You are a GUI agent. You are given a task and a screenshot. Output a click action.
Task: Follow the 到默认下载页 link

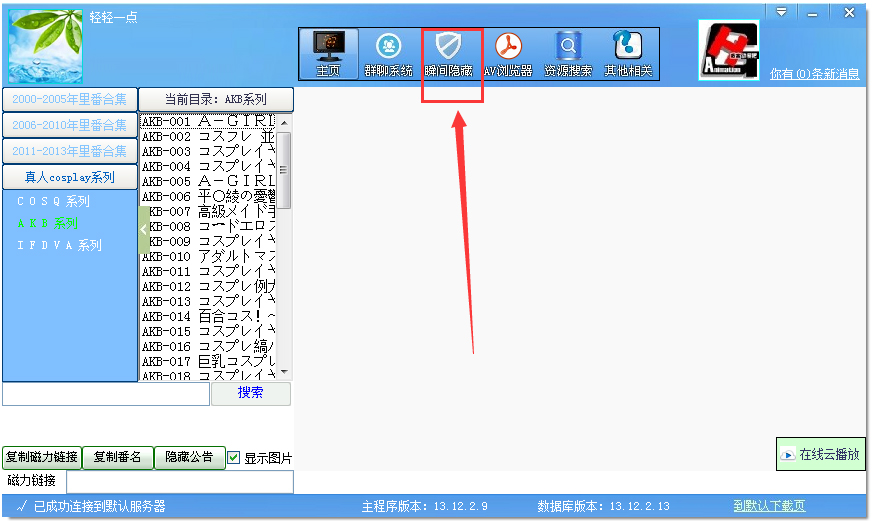768,507
